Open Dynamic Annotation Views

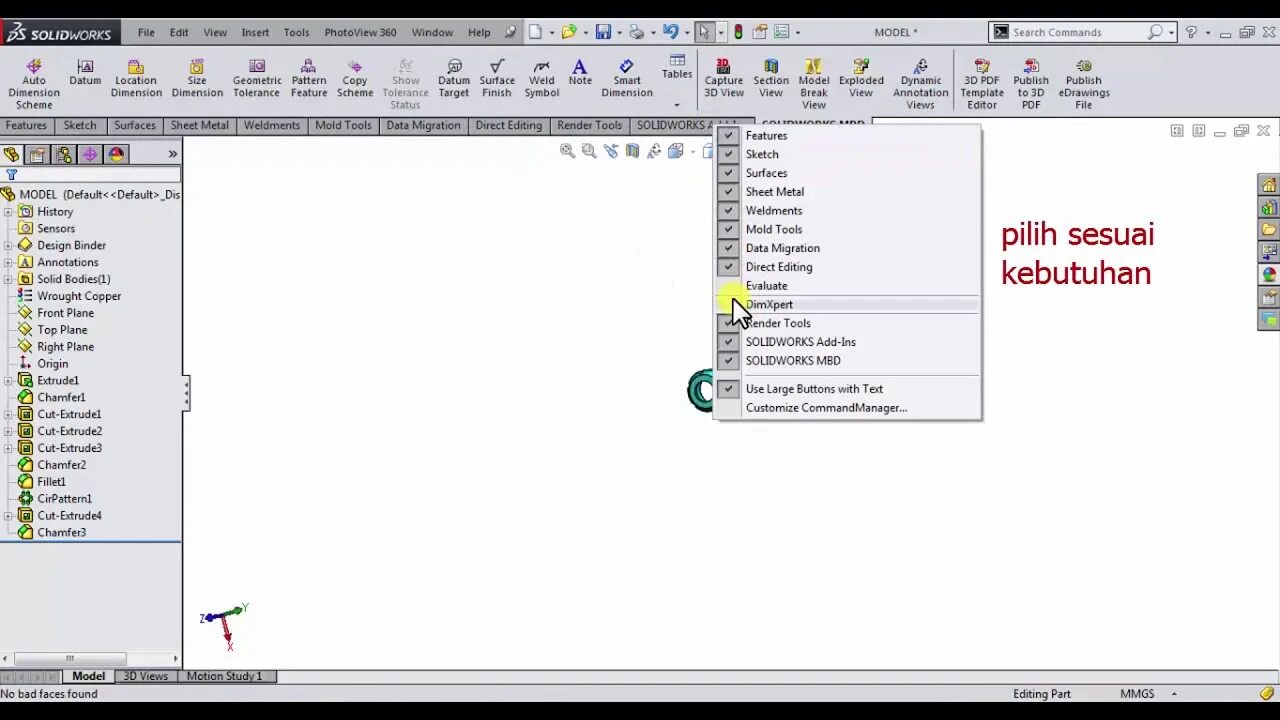(920, 84)
